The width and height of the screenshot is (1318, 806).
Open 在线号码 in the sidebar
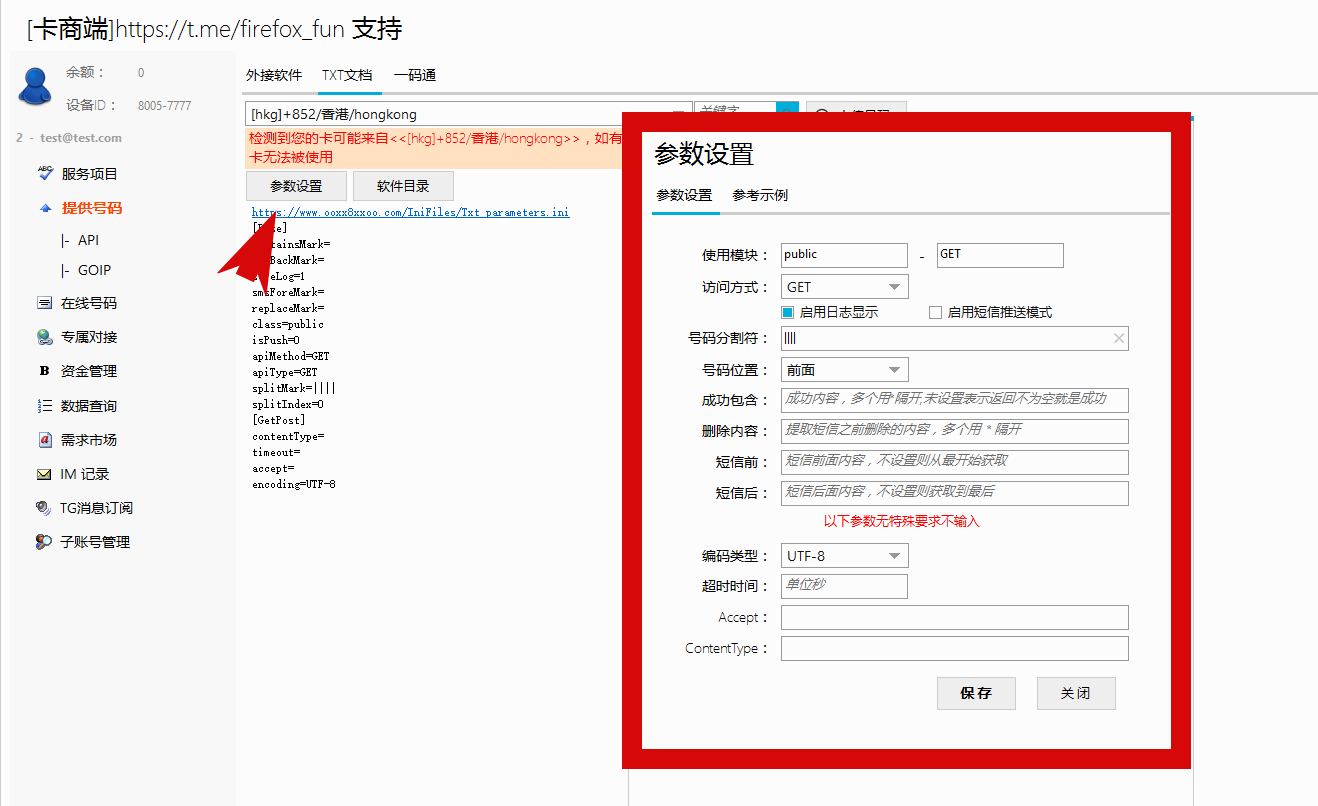tap(89, 303)
